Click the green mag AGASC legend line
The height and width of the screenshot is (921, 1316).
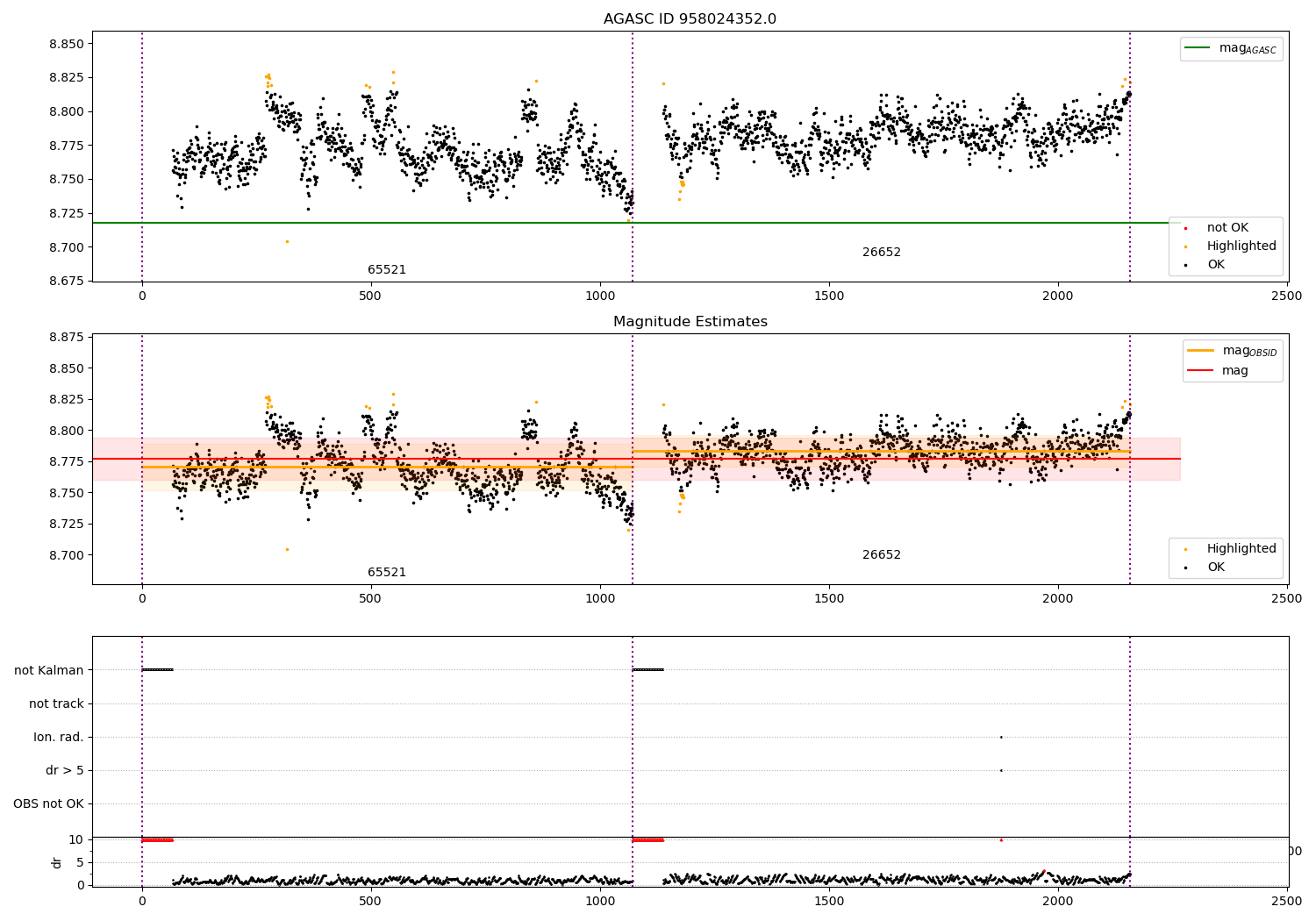[x=1198, y=48]
